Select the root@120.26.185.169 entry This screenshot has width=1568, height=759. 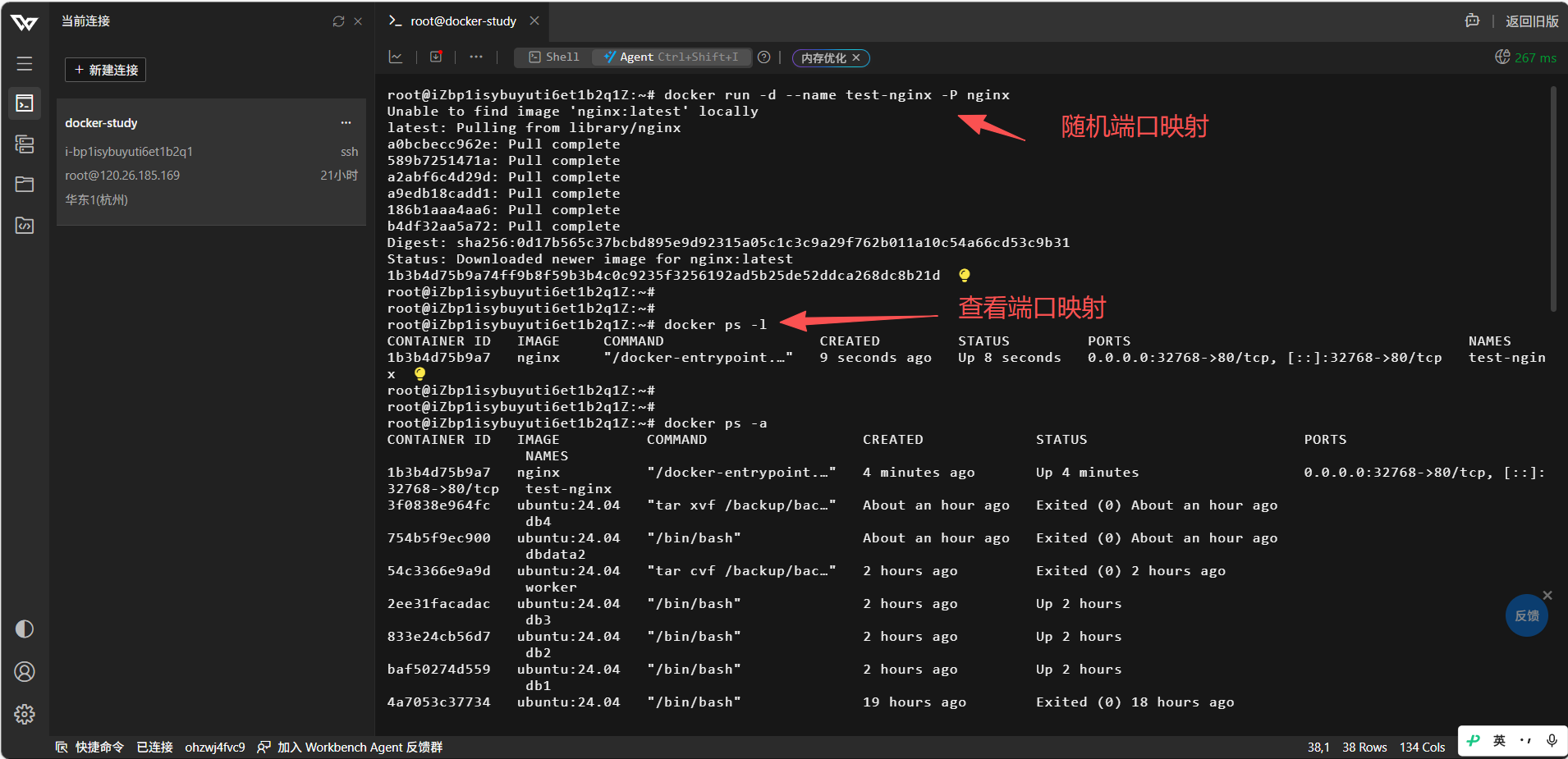point(122,176)
